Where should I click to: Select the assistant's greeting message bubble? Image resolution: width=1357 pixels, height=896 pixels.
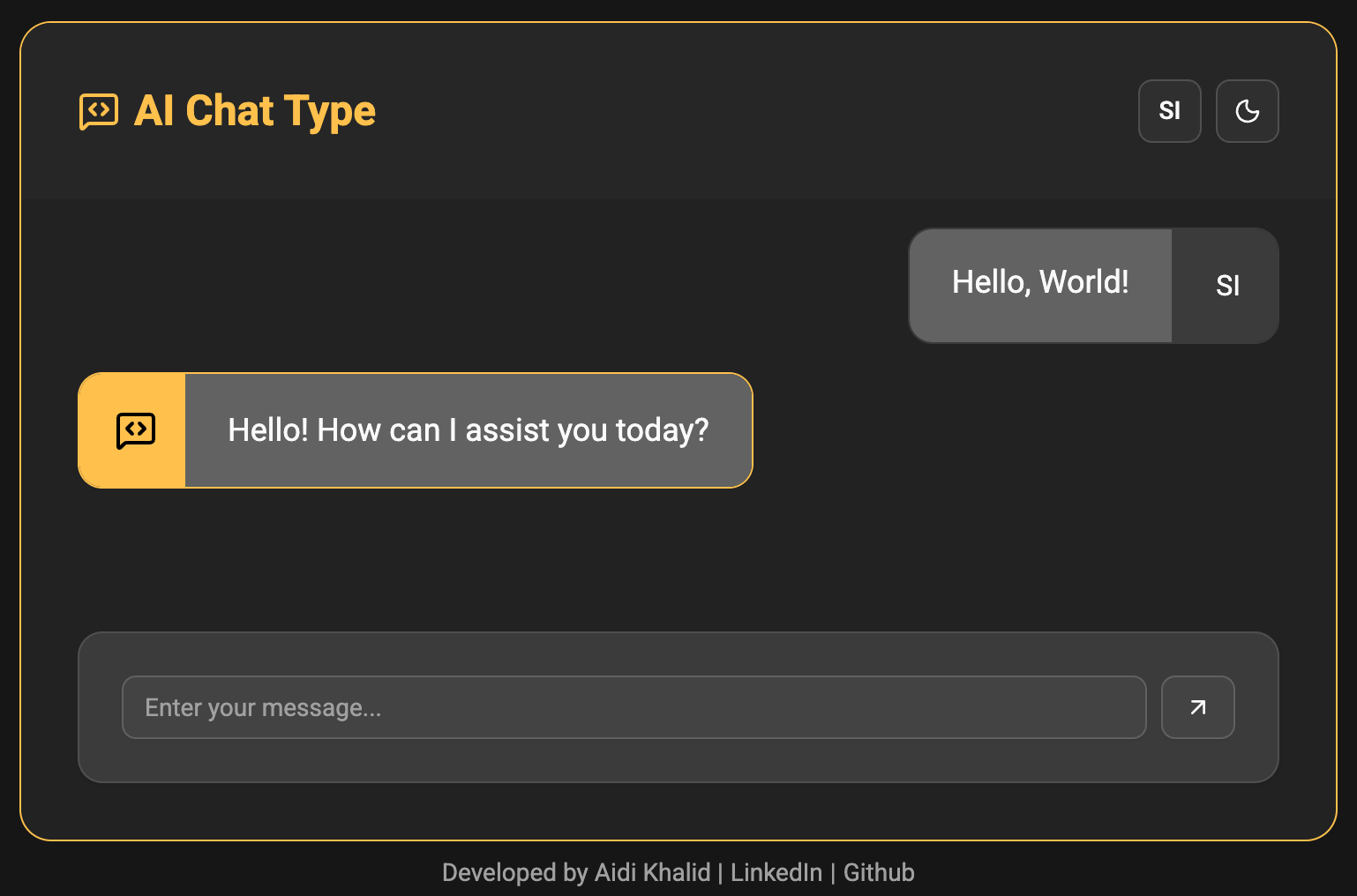point(468,430)
